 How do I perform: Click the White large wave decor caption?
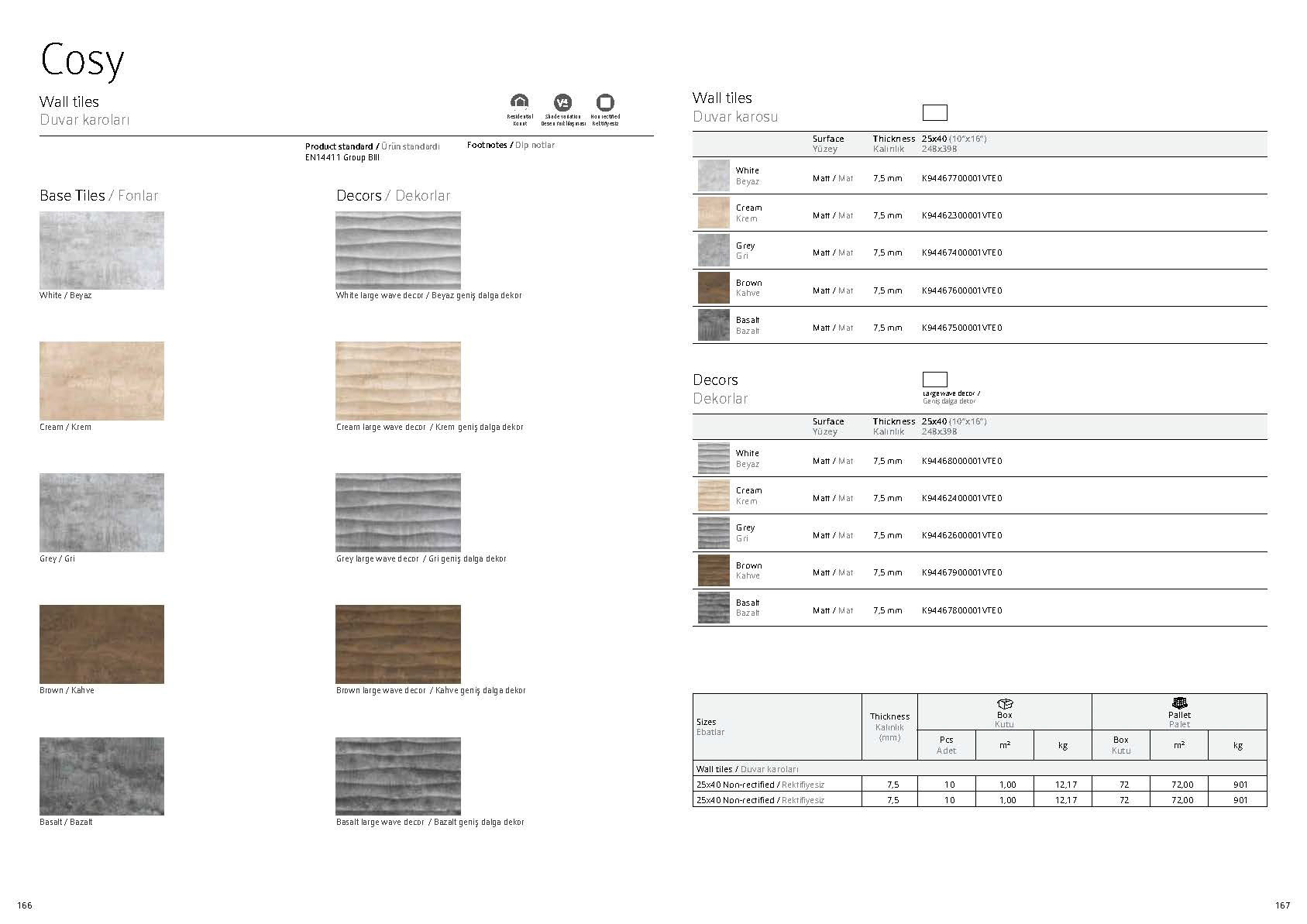tap(428, 295)
